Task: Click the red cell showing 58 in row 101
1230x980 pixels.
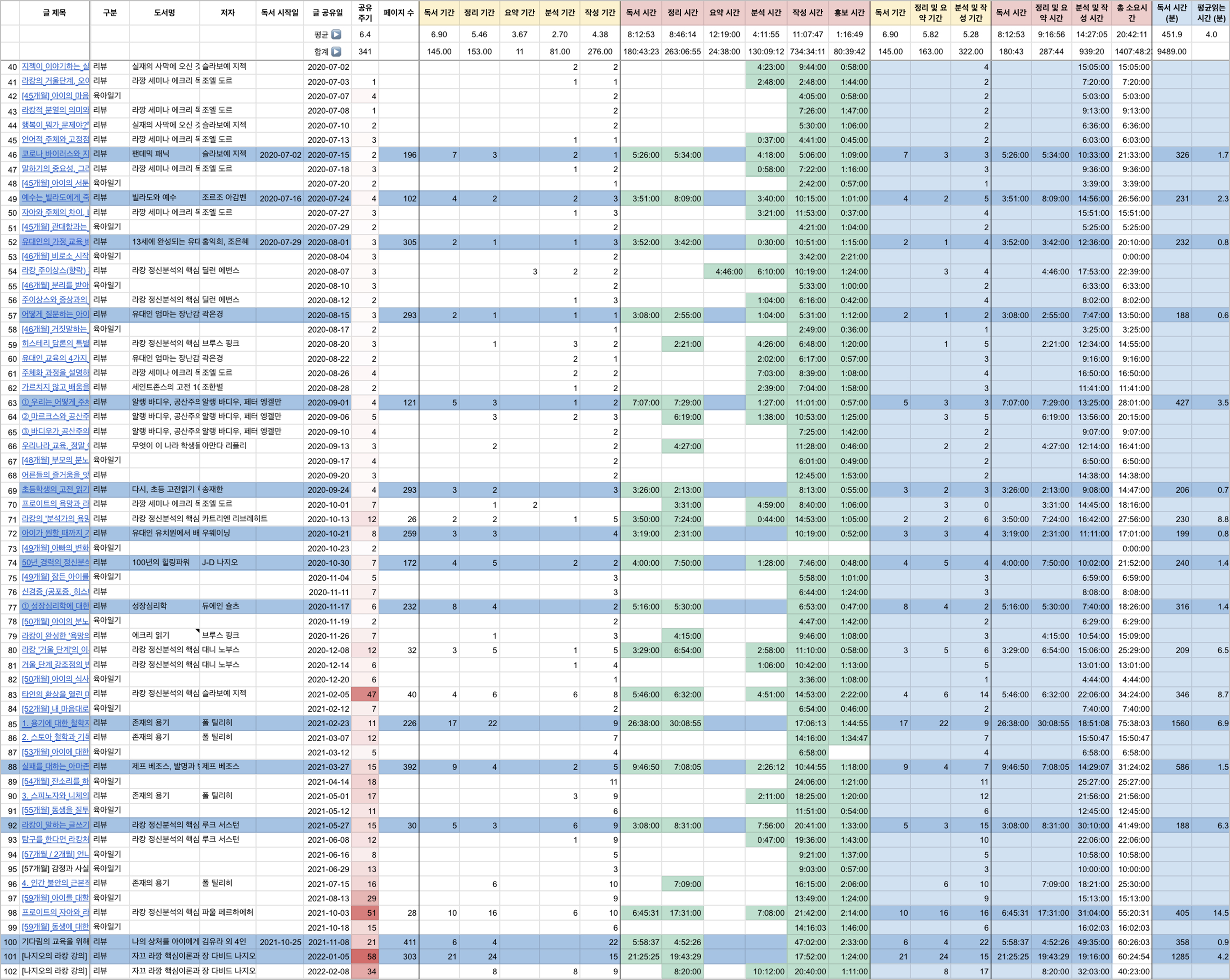Action: pyautogui.click(x=365, y=956)
